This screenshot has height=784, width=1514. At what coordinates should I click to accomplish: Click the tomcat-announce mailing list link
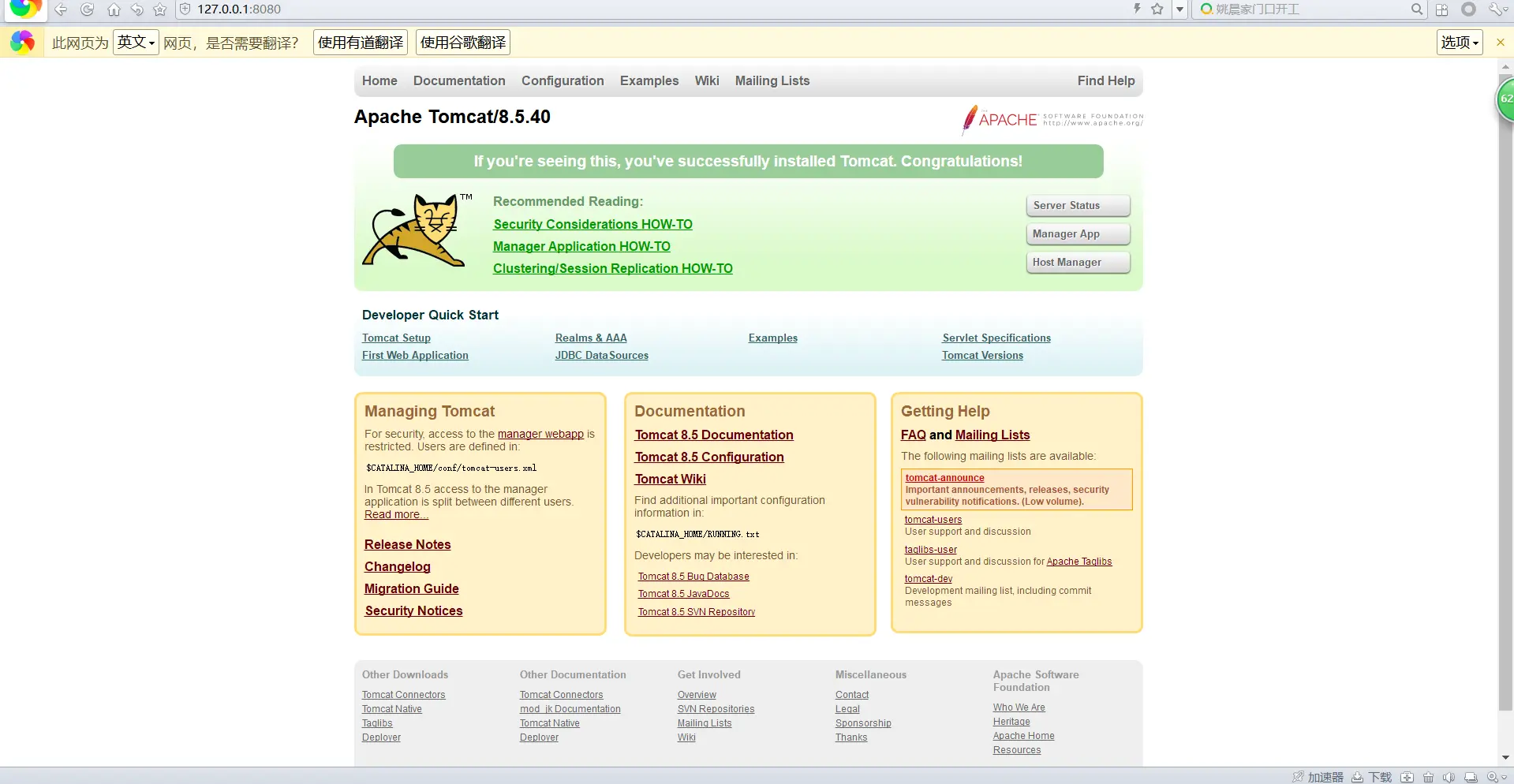[944, 477]
